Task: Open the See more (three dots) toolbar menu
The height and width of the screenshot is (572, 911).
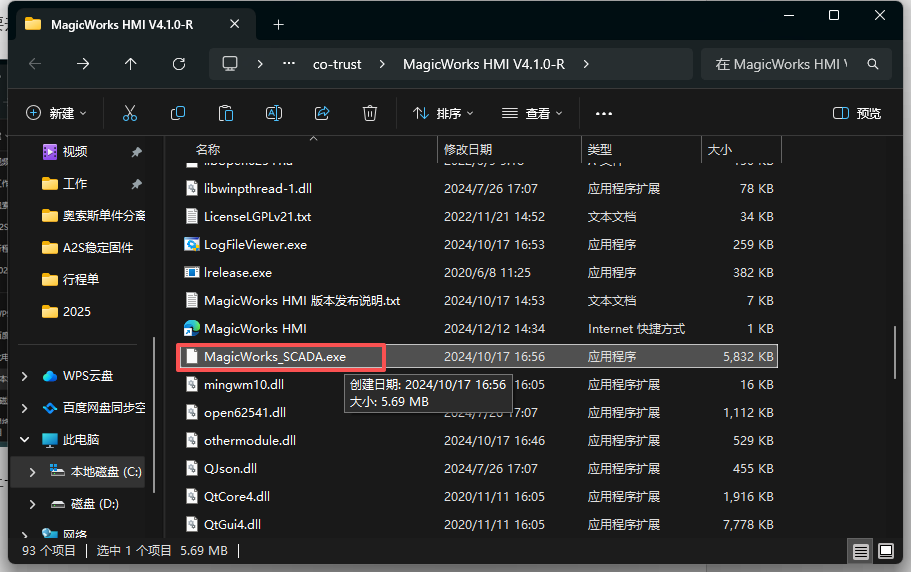Action: click(604, 113)
